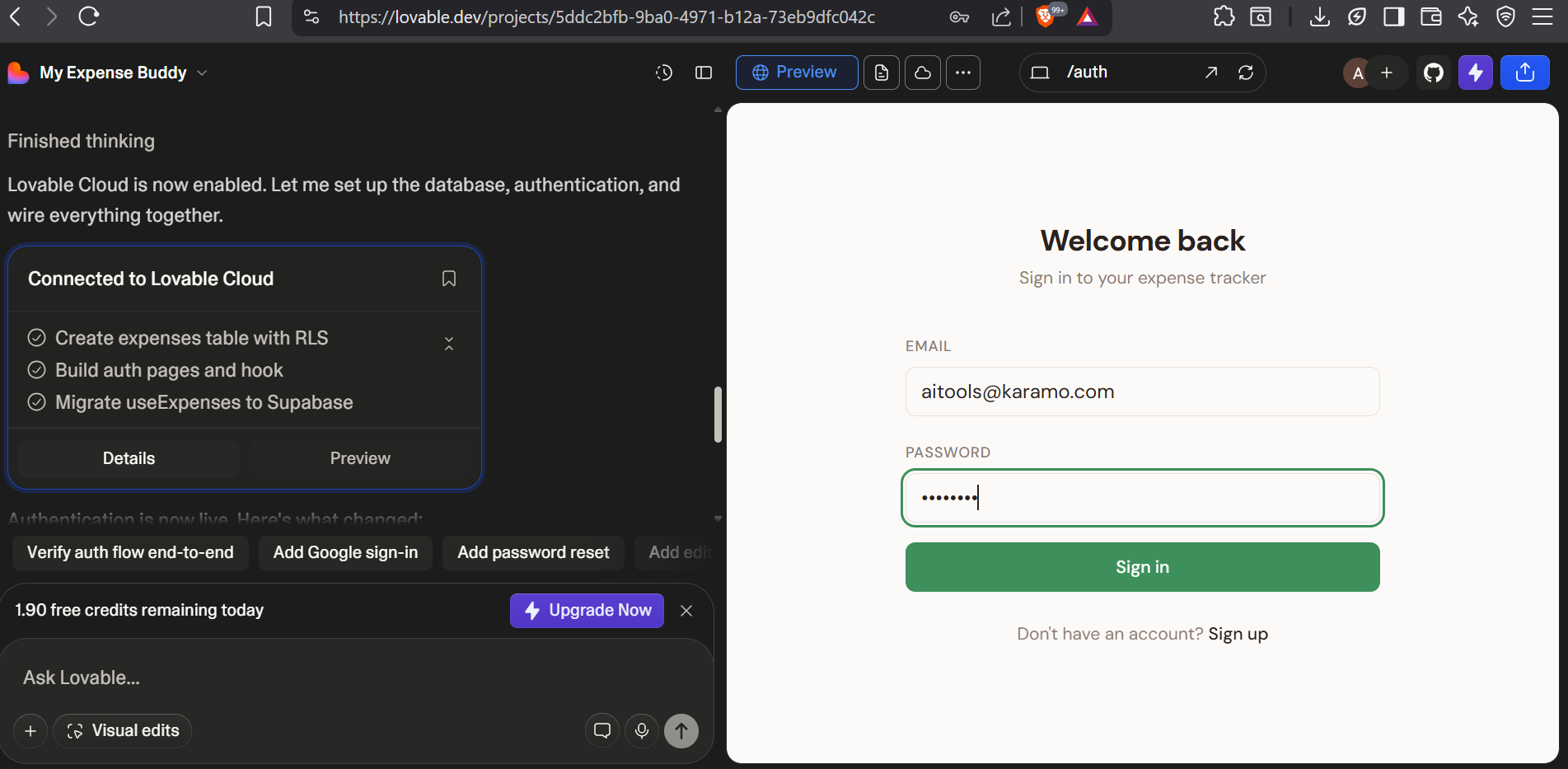Bookmark the Connected to Lovable Cloud message
Image resolution: width=1568 pixels, height=769 pixels.
pos(449,279)
